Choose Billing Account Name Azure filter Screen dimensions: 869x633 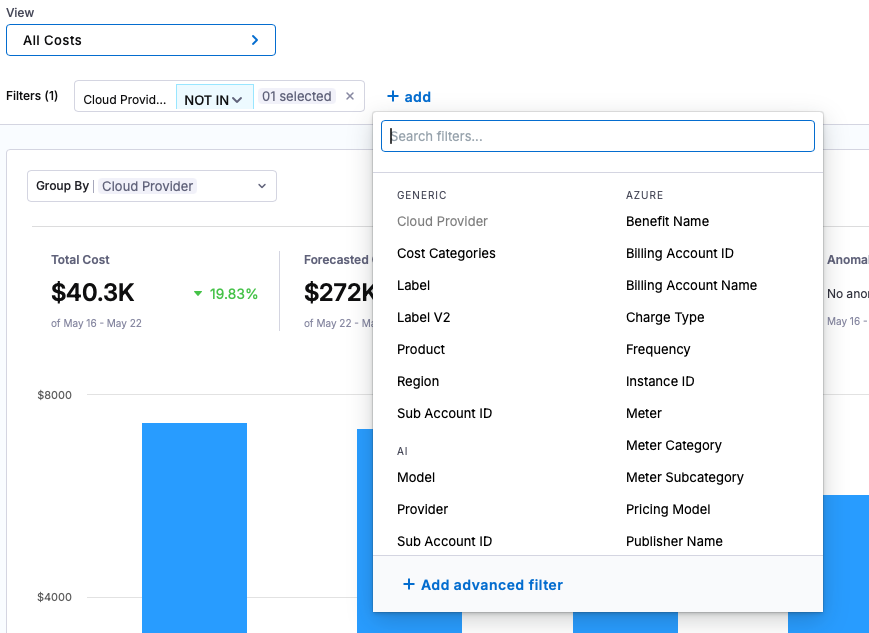(691, 285)
